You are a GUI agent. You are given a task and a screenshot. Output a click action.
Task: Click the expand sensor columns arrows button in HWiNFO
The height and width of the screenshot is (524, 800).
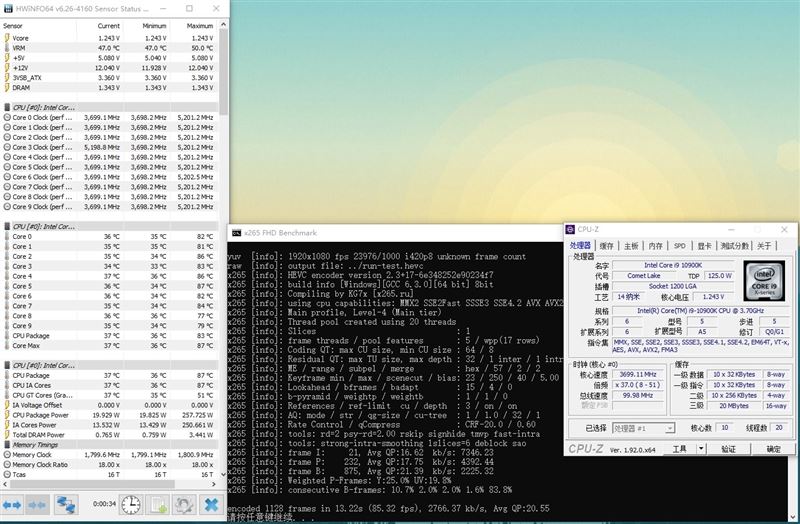(x=12, y=505)
